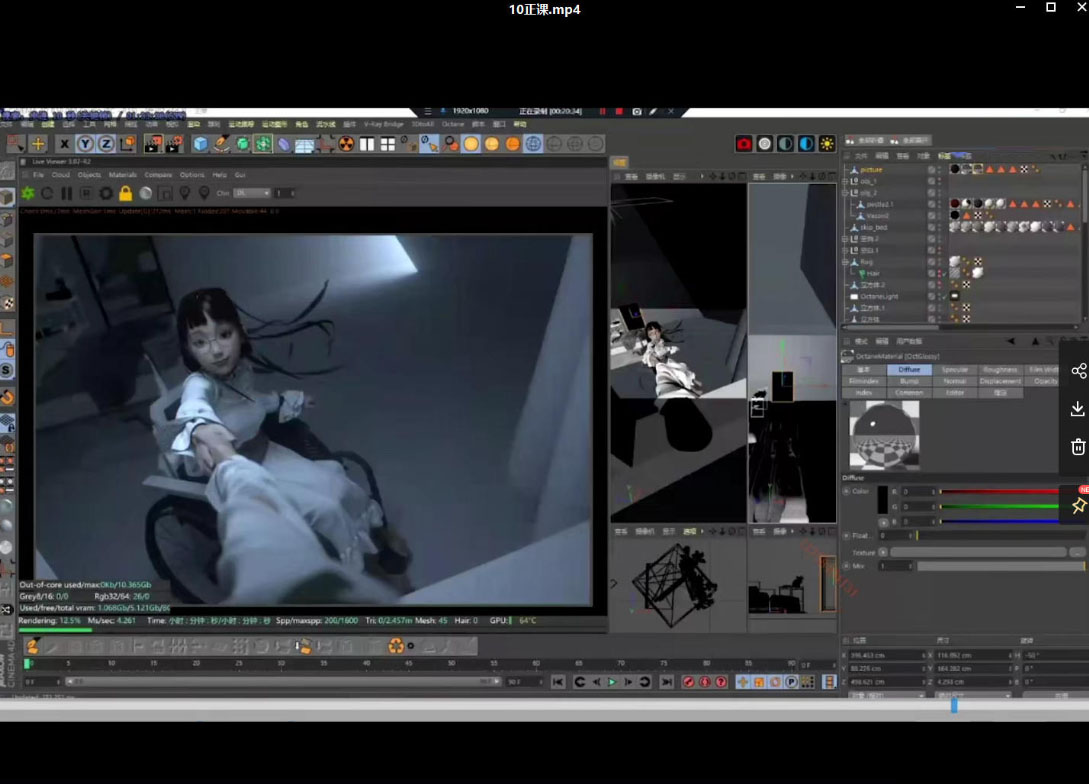The image size is (1089, 784).
Task: Pause the Live Viewer render
Action: (x=67, y=193)
